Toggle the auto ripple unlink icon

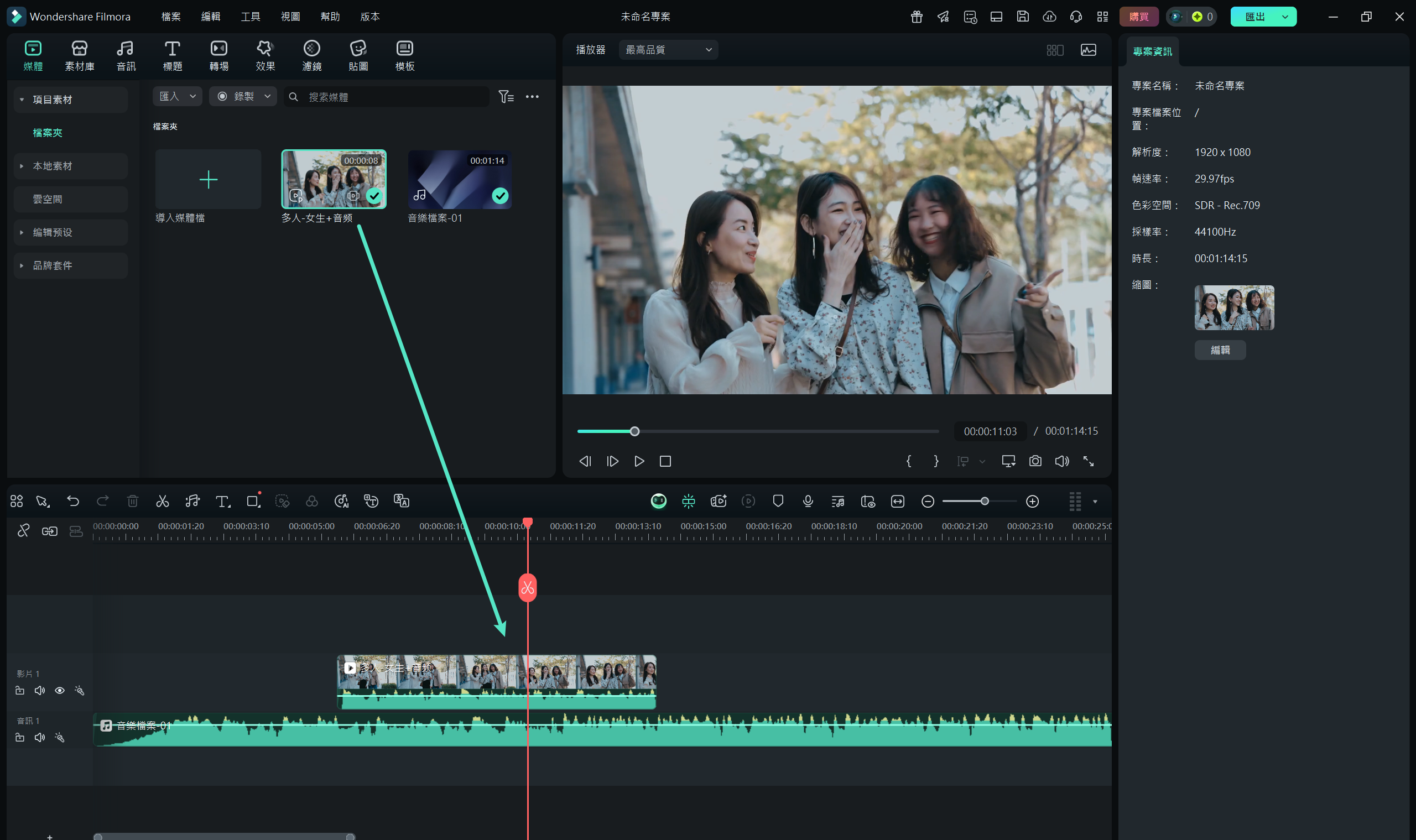[x=23, y=530]
